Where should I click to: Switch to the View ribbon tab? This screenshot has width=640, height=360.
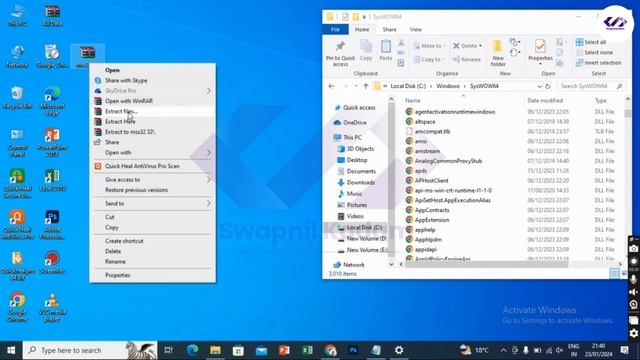pos(416,29)
